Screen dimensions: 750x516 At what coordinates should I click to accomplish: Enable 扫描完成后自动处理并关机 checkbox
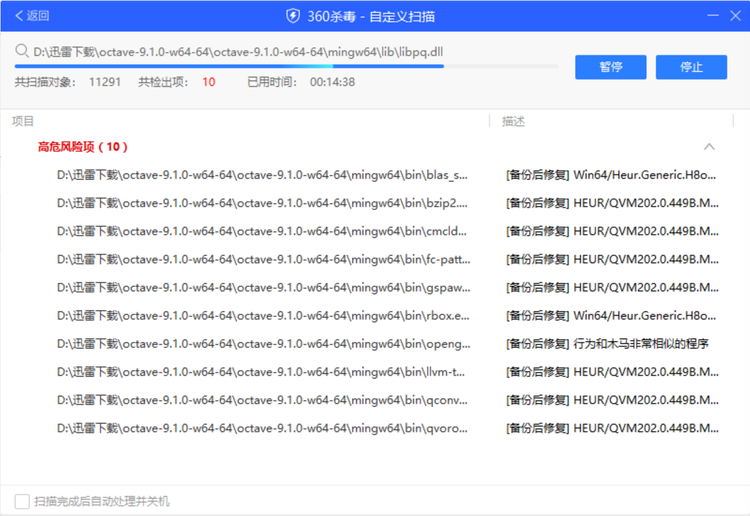pos(22,501)
